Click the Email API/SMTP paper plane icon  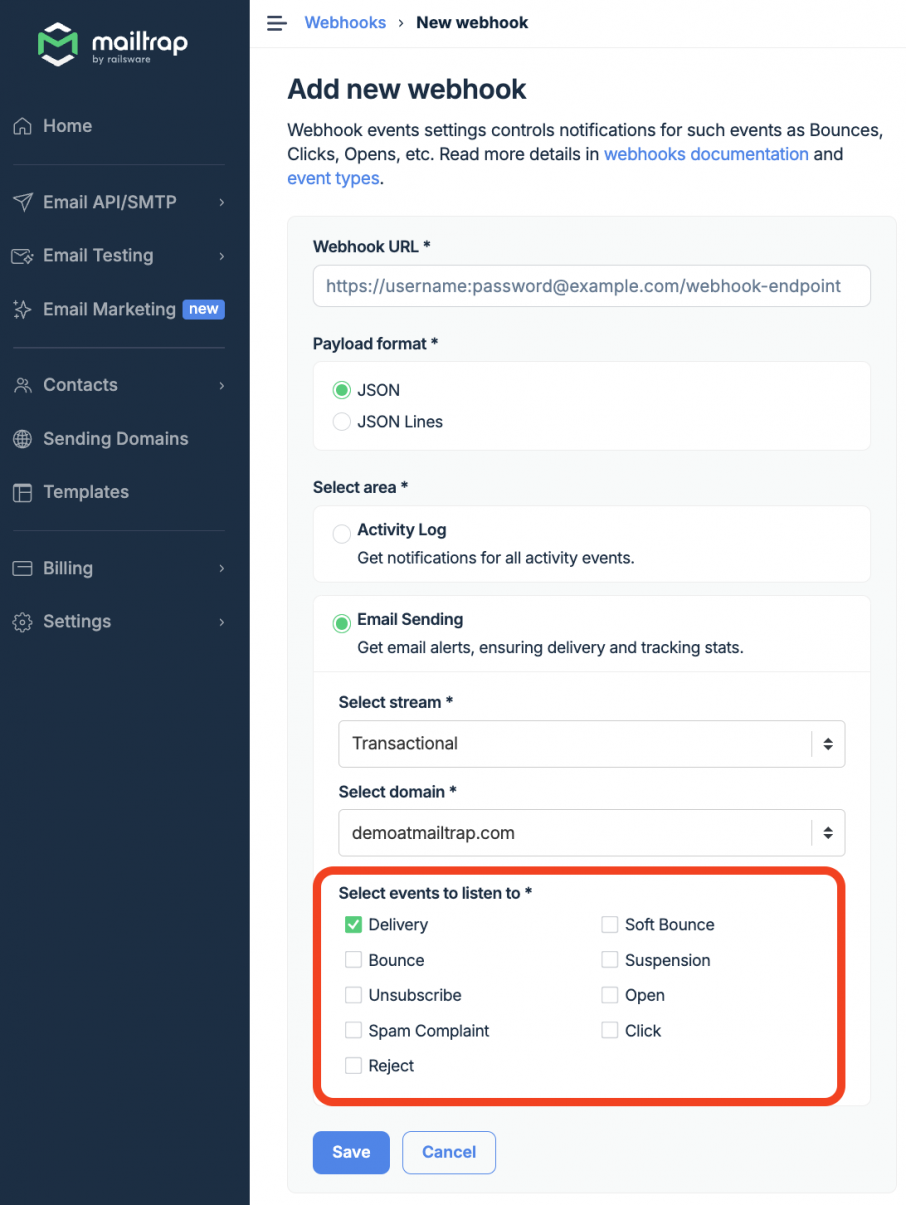[x=21, y=202]
